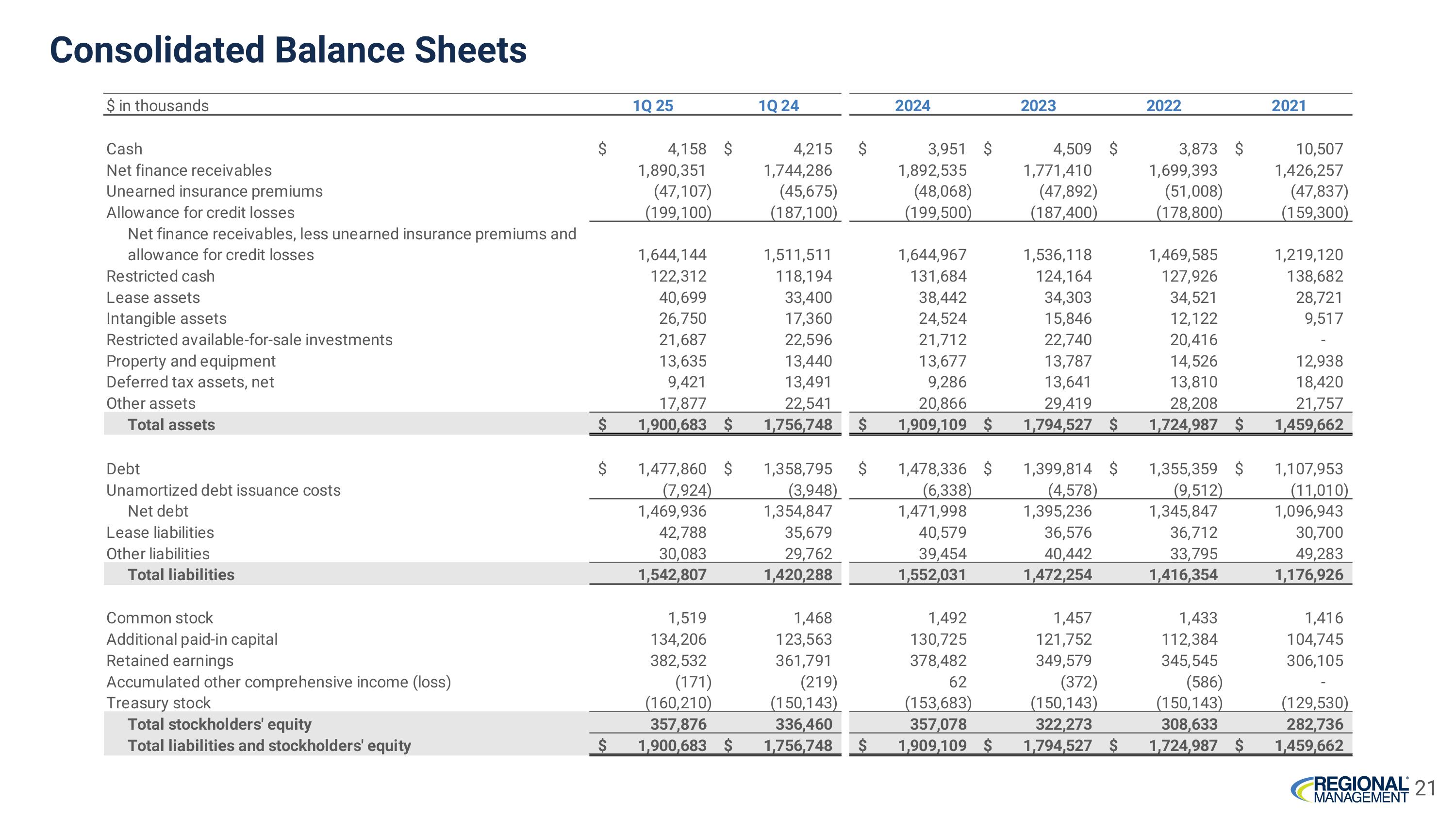Viewport: 1456px width, 819px height.
Task: Click the Retained earnings row label
Action: 169,660
